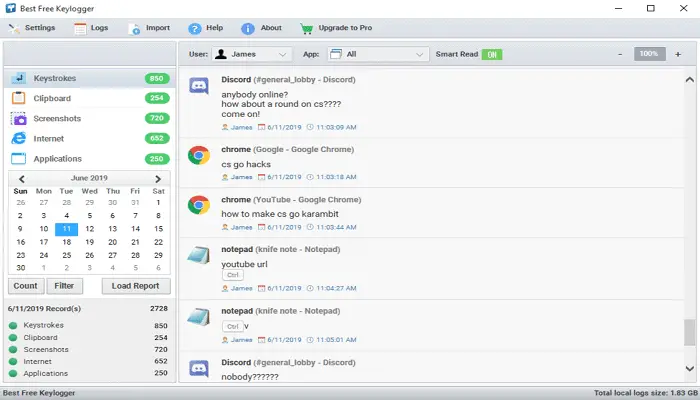Select June 12 in the calendar
700x400 pixels.
click(90, 229)
